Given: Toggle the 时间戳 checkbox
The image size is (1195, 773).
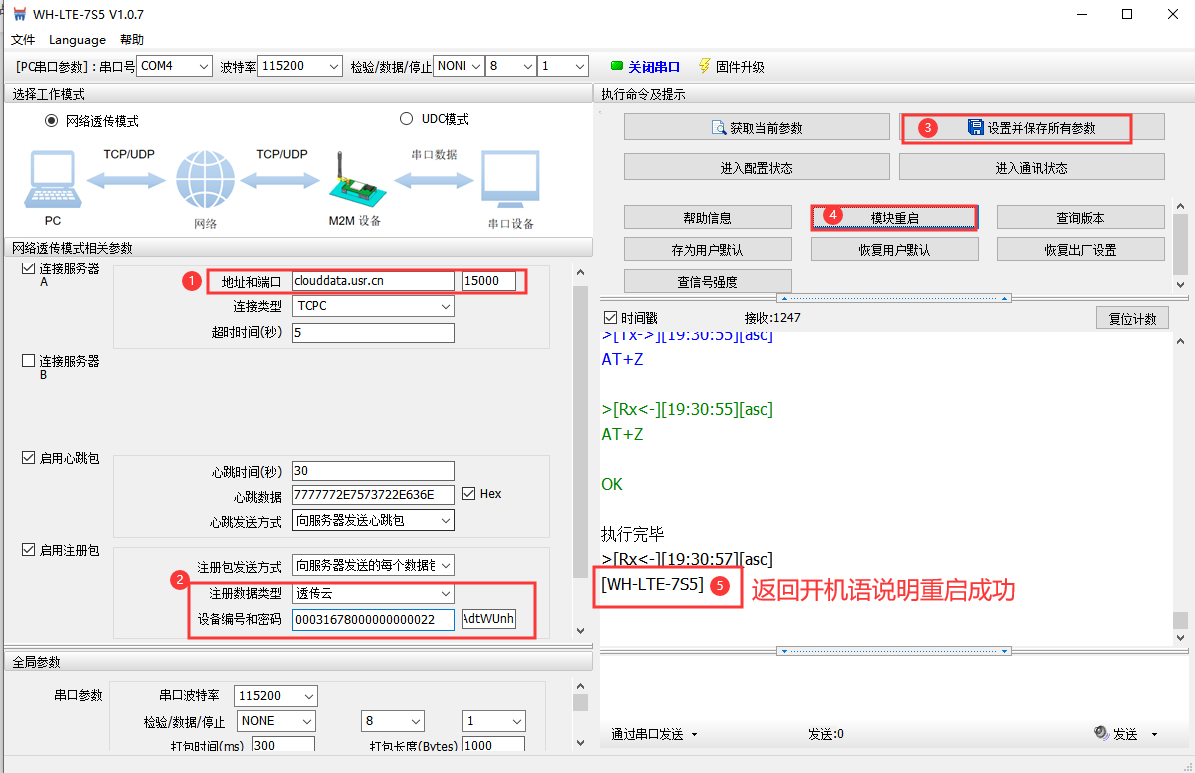Looking at the screenshot, I should [x=610, y=318].
